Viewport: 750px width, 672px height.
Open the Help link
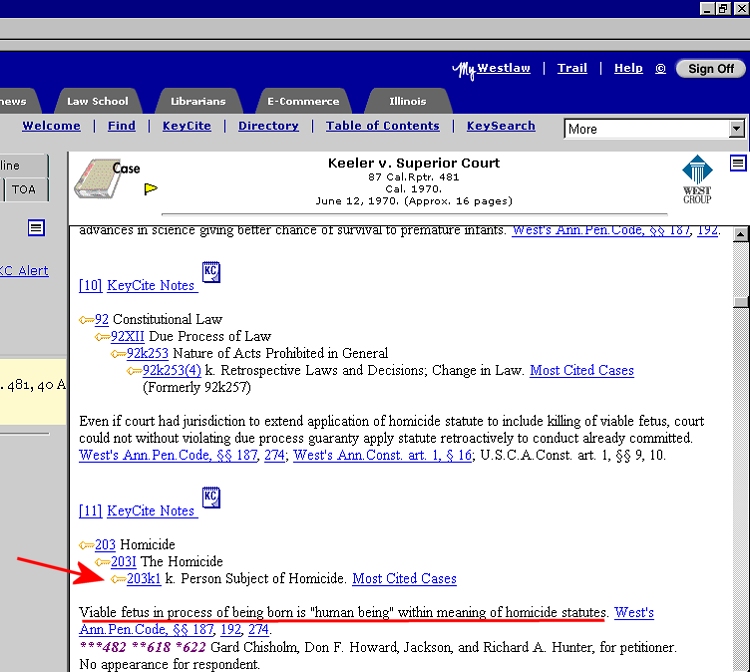click(629, 68)
